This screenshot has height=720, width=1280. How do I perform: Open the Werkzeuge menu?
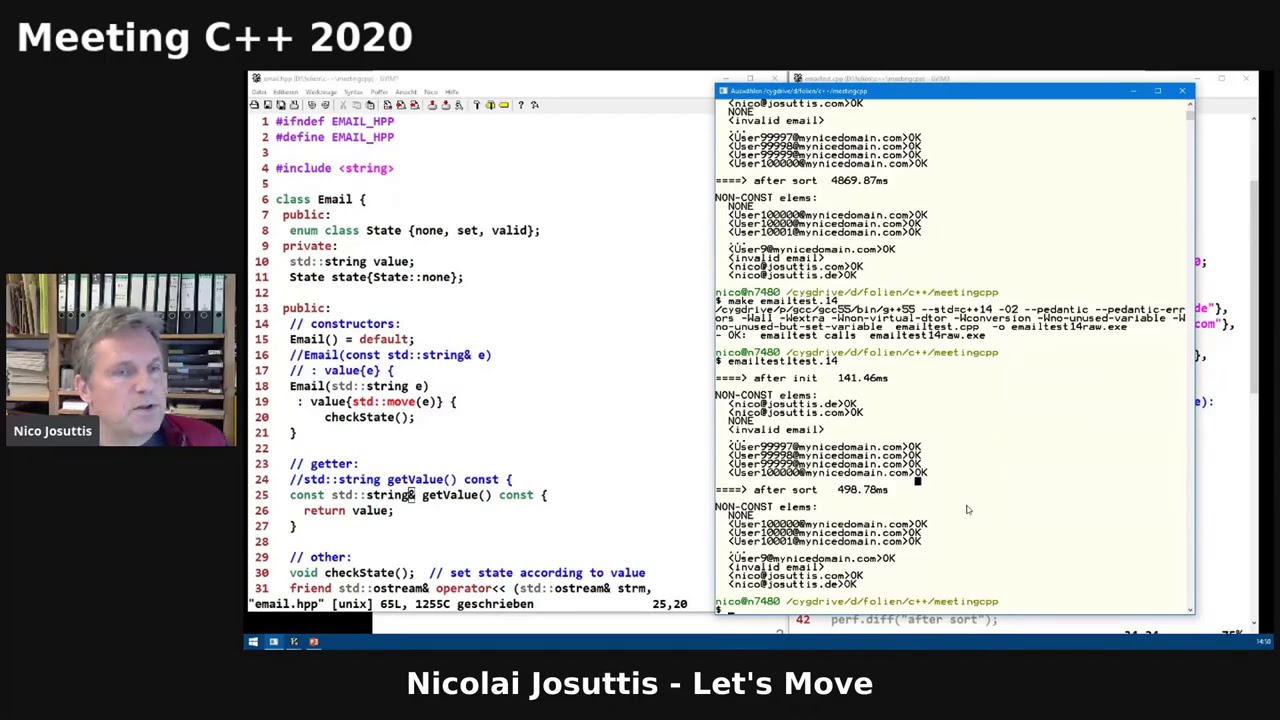click(321, 92)
